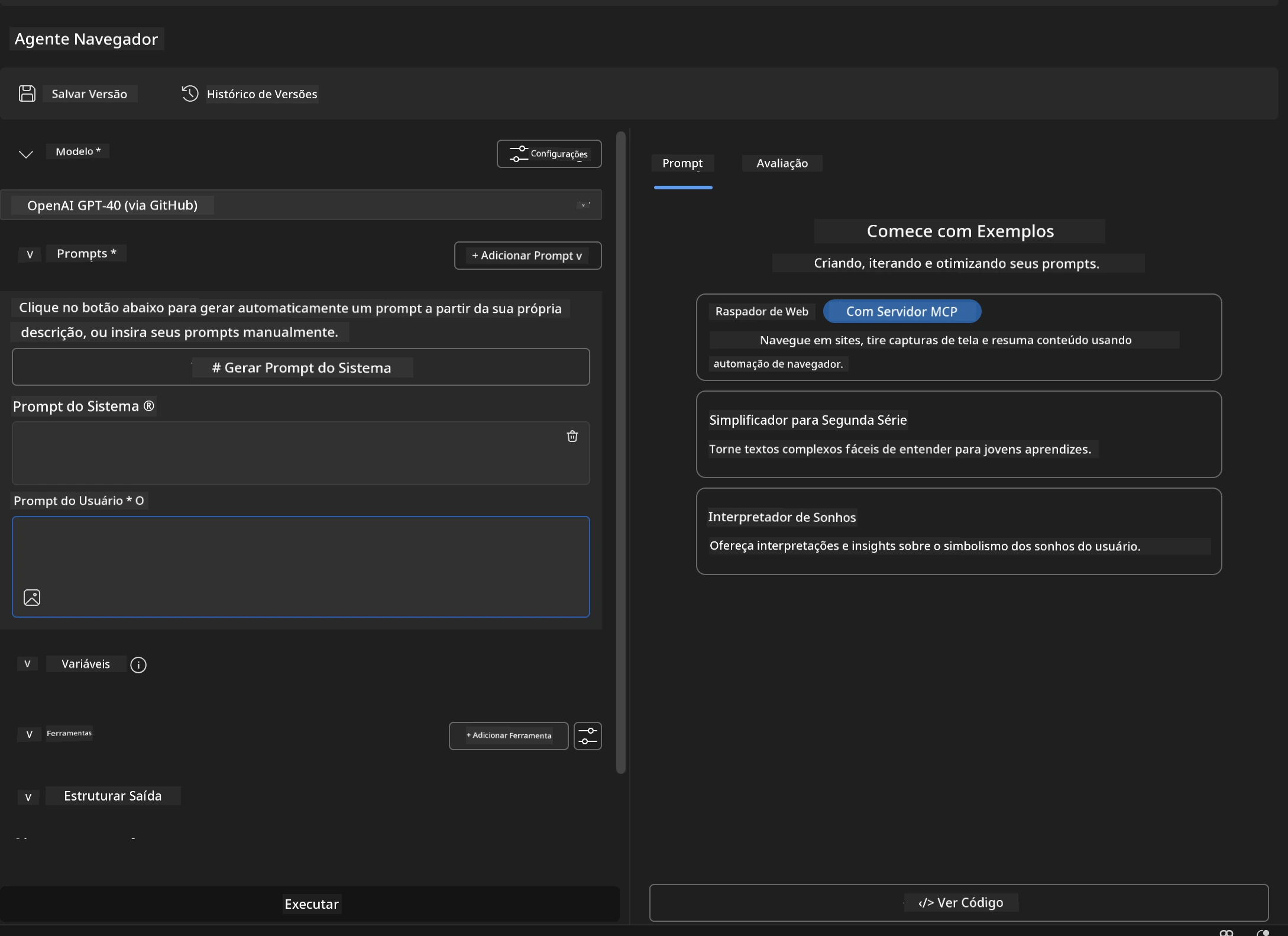Image resolution: width=1288 pixels, height=936 pixels.
Task: Open tool settings sliders icon beside Adicionar Ferramenta
Action: [x=588, y=736]
